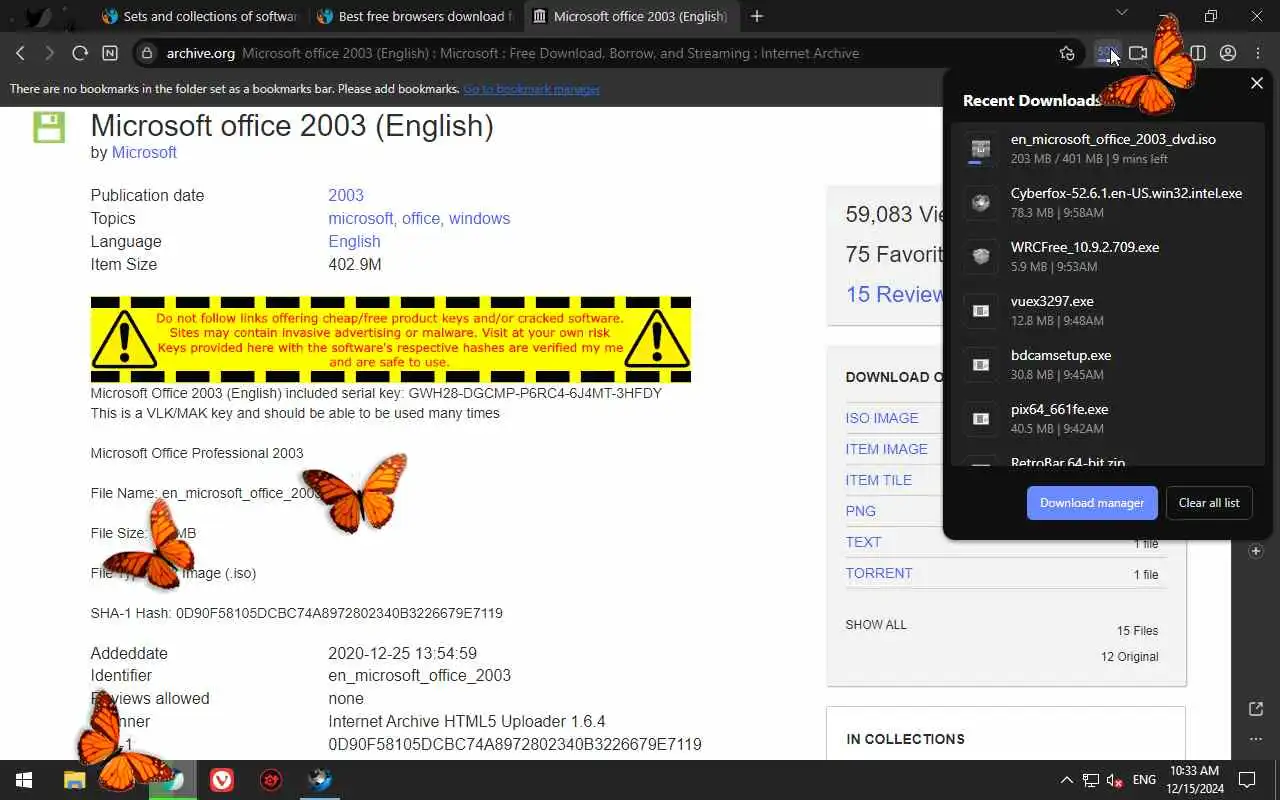Open the TORRENT download option
Screen dimensions: 1280x800
879,573
